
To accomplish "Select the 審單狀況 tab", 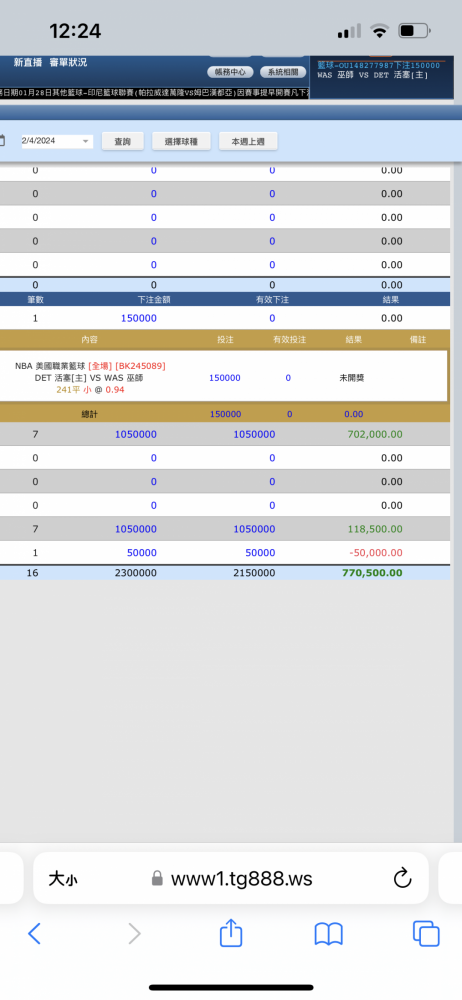I will (x=68, y=62).
